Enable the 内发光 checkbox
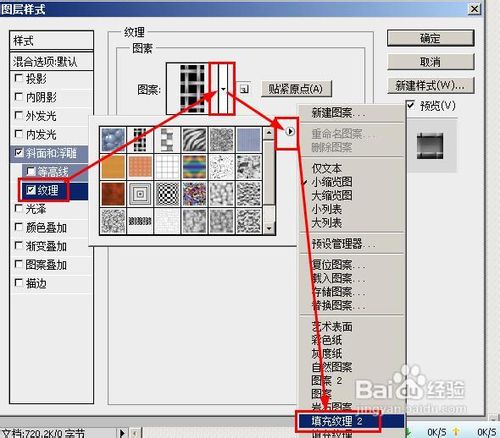Viewport: 500px width, 438px height. click(19, 134)
